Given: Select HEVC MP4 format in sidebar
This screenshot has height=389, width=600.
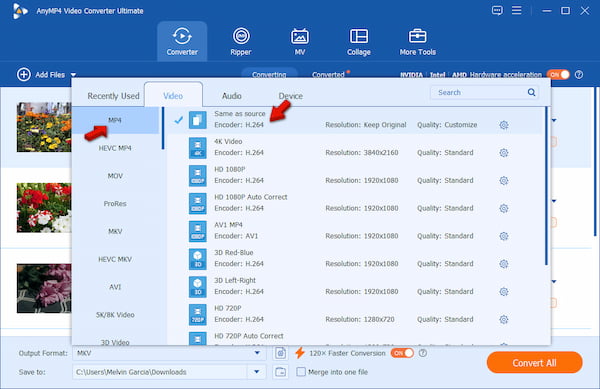Looking at the screenshot, I should 115,148.
